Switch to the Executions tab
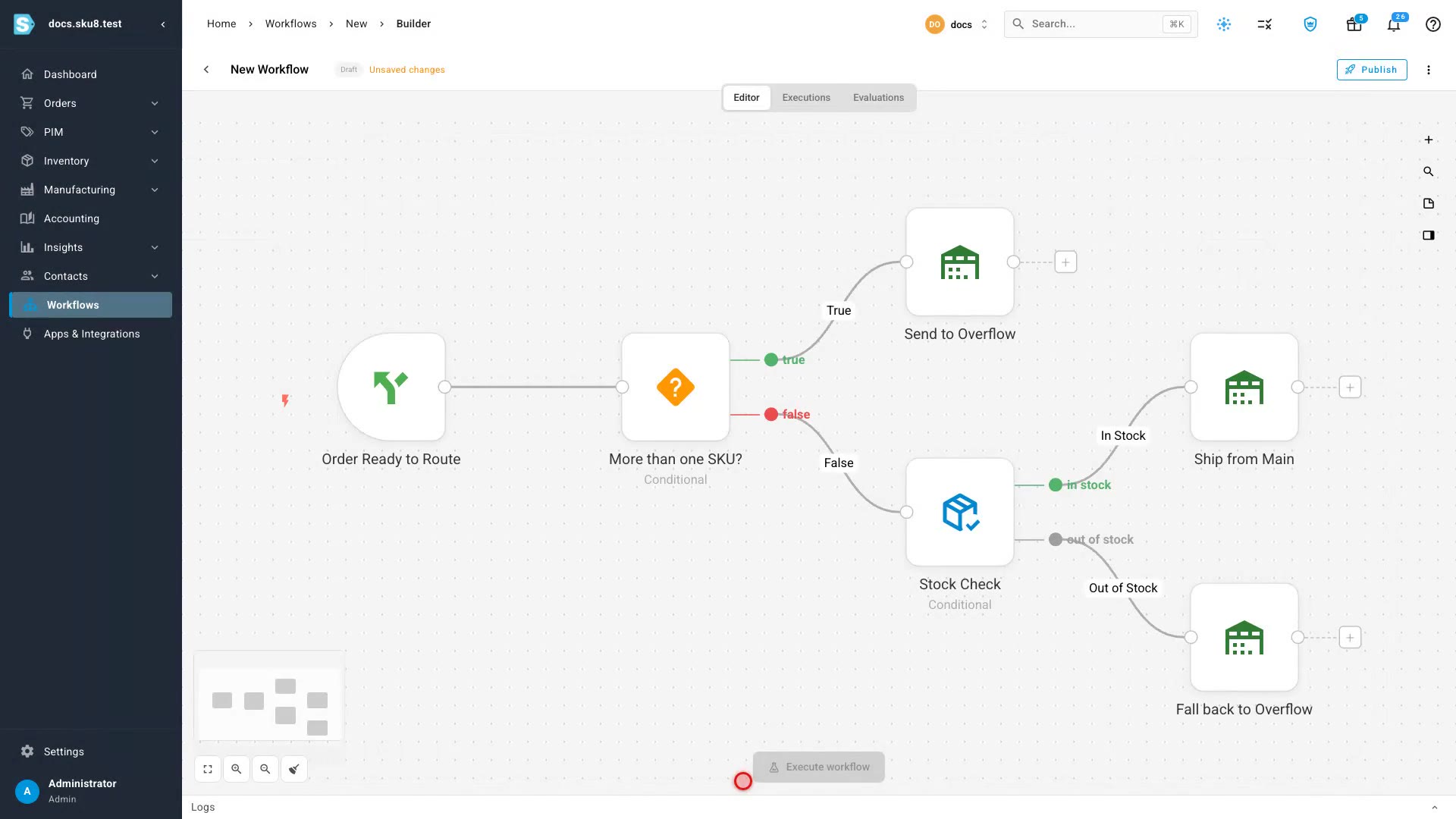The width and height of the screenshot is (1456, 819). [806, 98]
